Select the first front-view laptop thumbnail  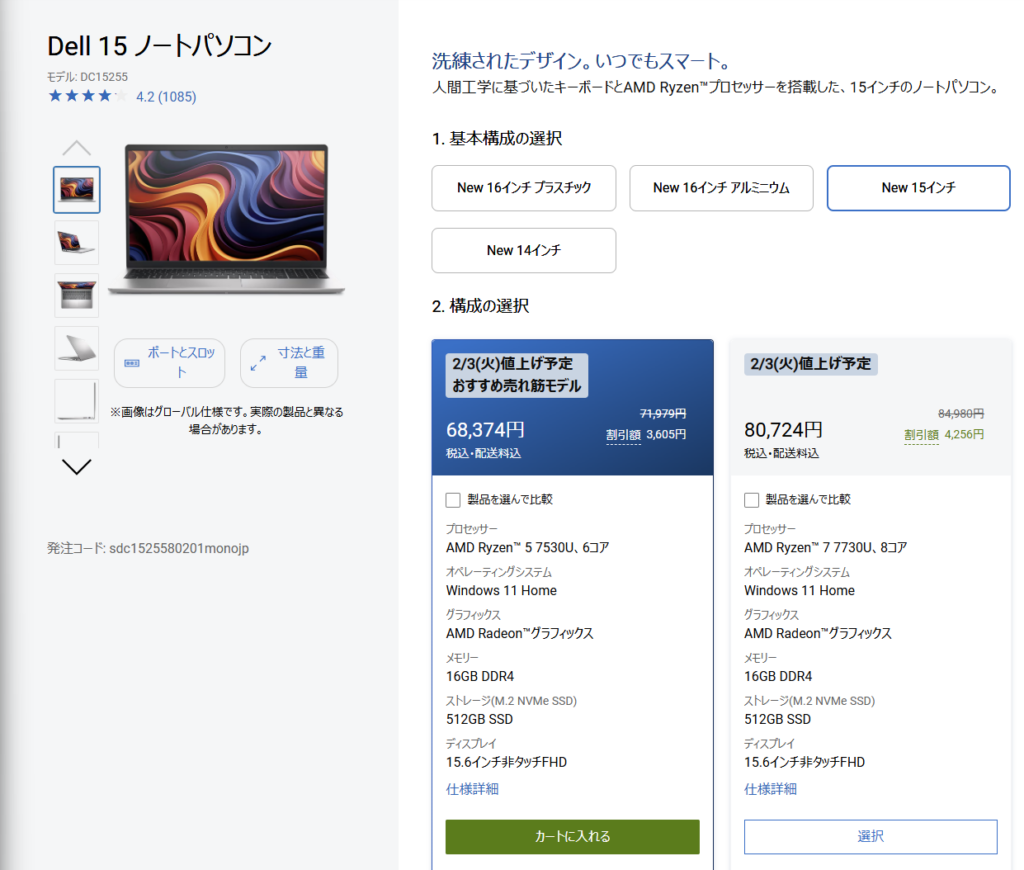coord(77,190)
